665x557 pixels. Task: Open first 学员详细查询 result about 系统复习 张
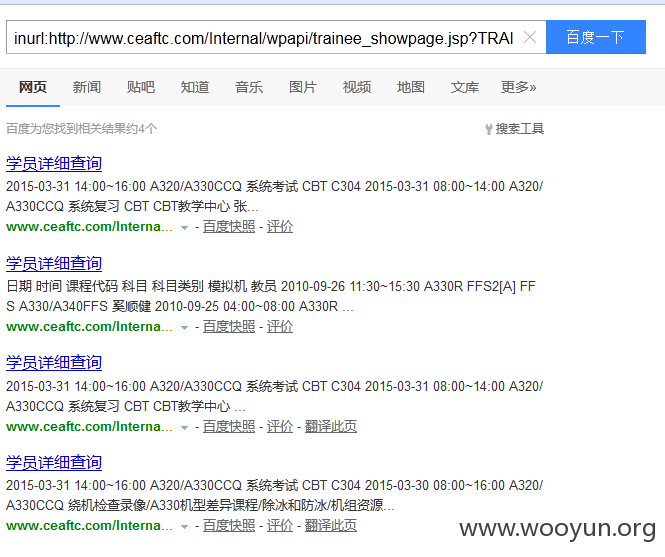[54, 164]
